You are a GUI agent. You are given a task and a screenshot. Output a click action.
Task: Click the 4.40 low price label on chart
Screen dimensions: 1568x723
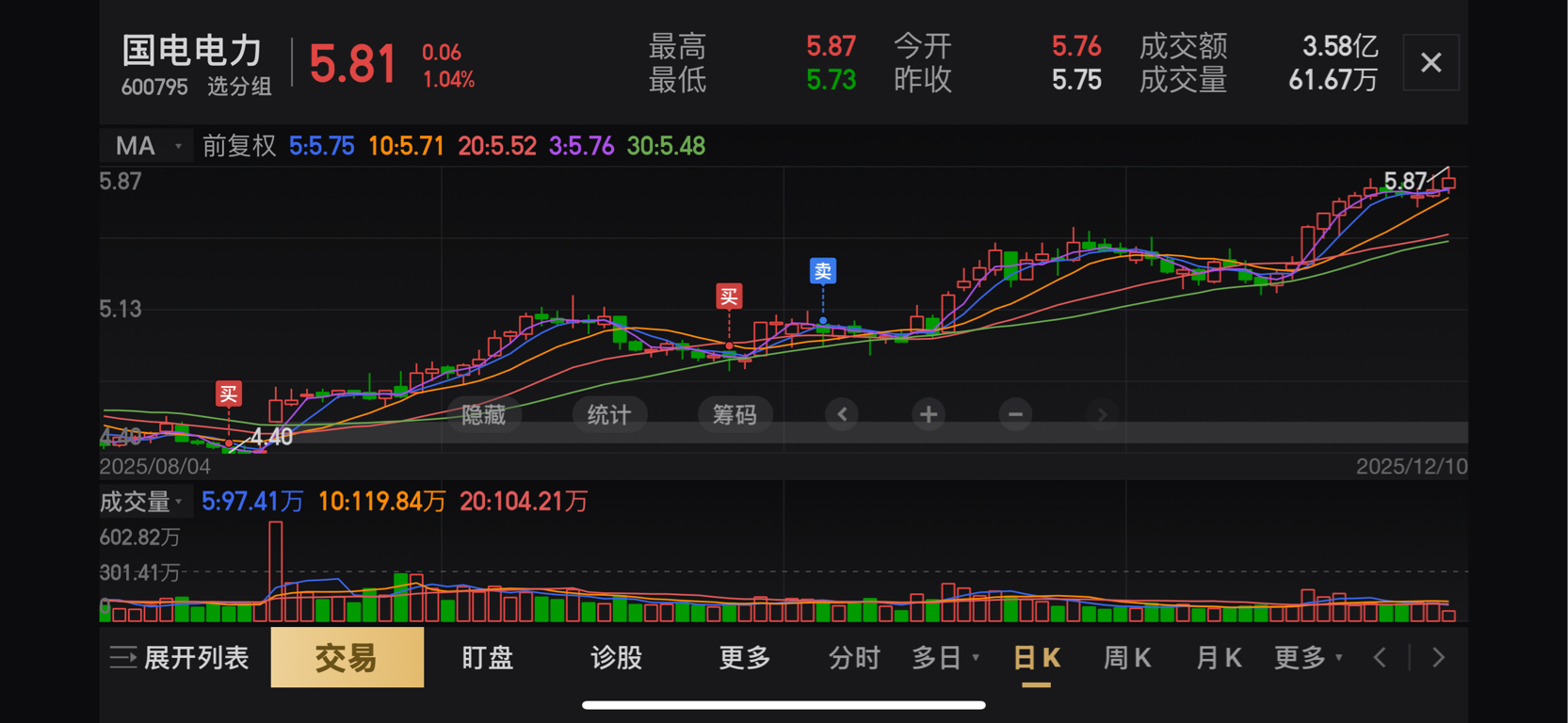pyautogui.click(x=271, y=437)
